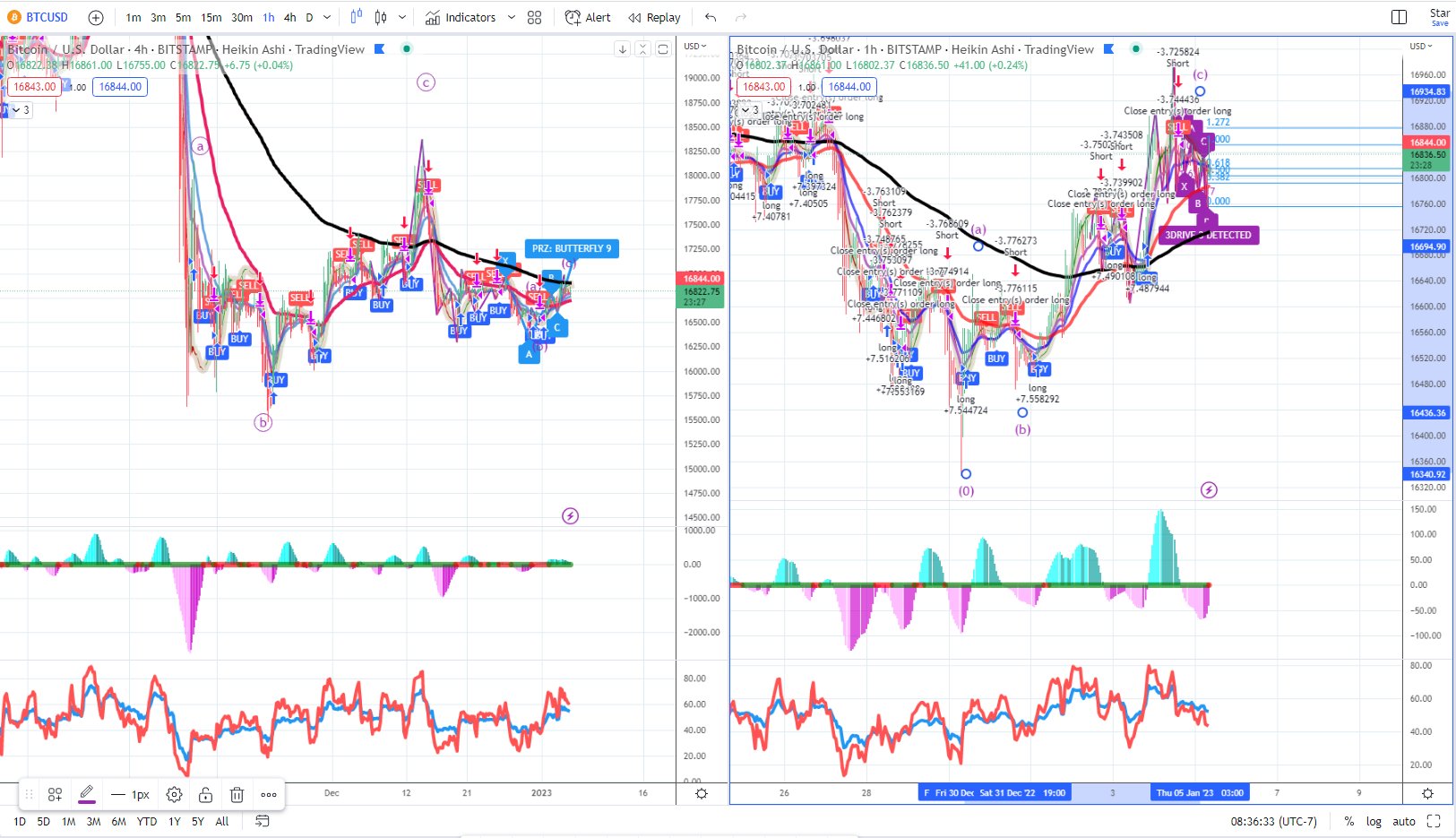Select the 1h timeframe
1456x838 pixels.
269,17
